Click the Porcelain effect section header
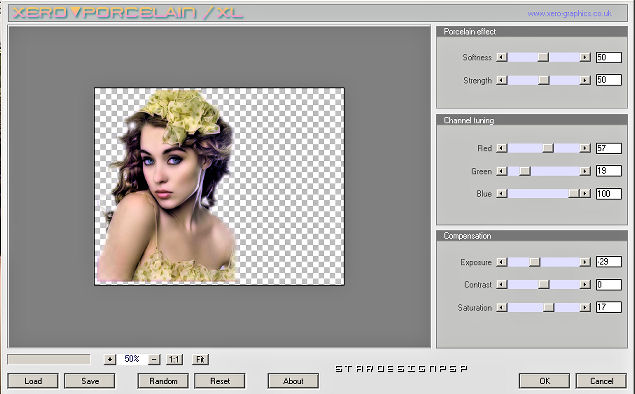 point(532,32)
